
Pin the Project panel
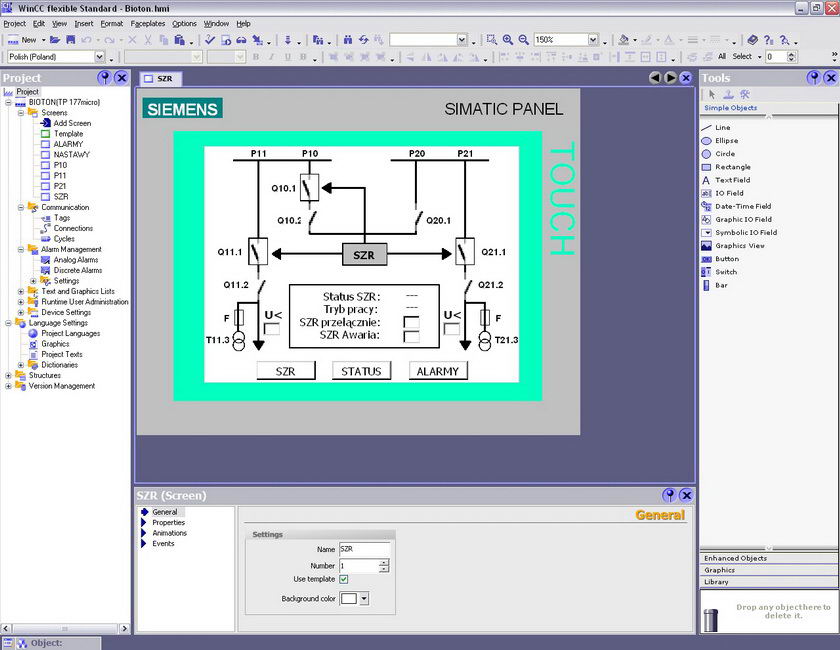point(104,78)
